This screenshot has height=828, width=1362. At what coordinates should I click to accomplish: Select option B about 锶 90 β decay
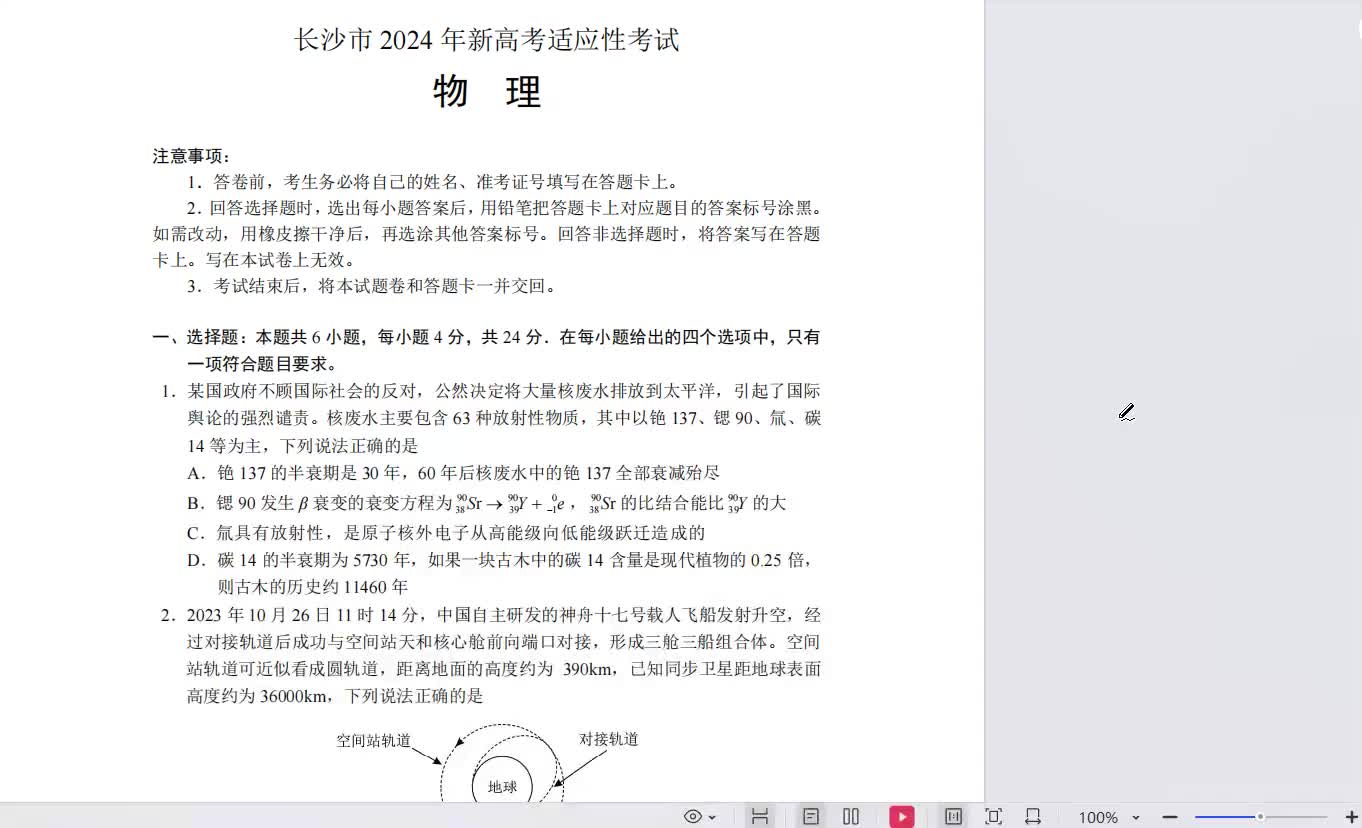coord(486,503)
